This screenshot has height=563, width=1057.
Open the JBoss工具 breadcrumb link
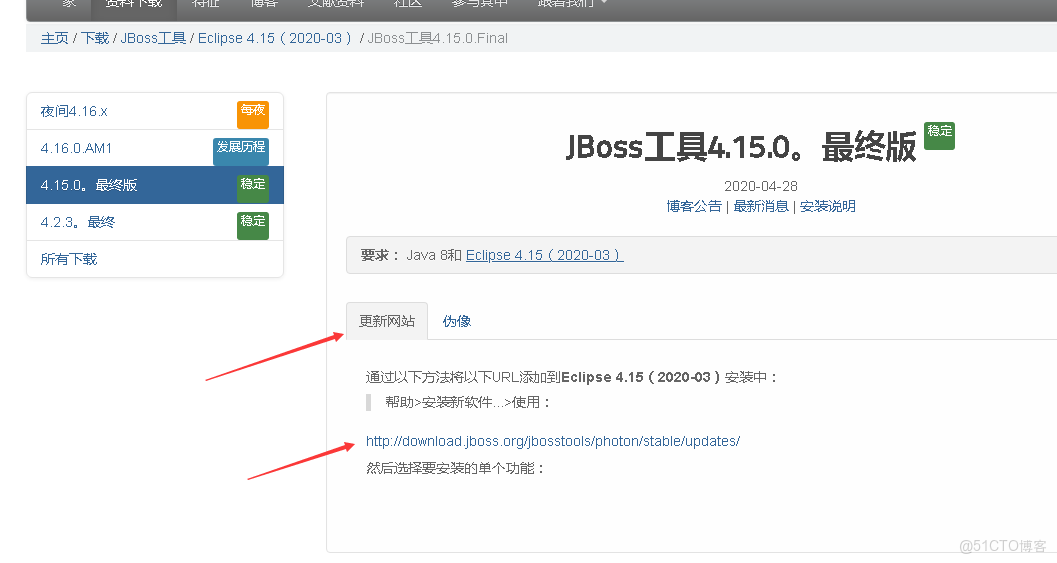[153, 38]
